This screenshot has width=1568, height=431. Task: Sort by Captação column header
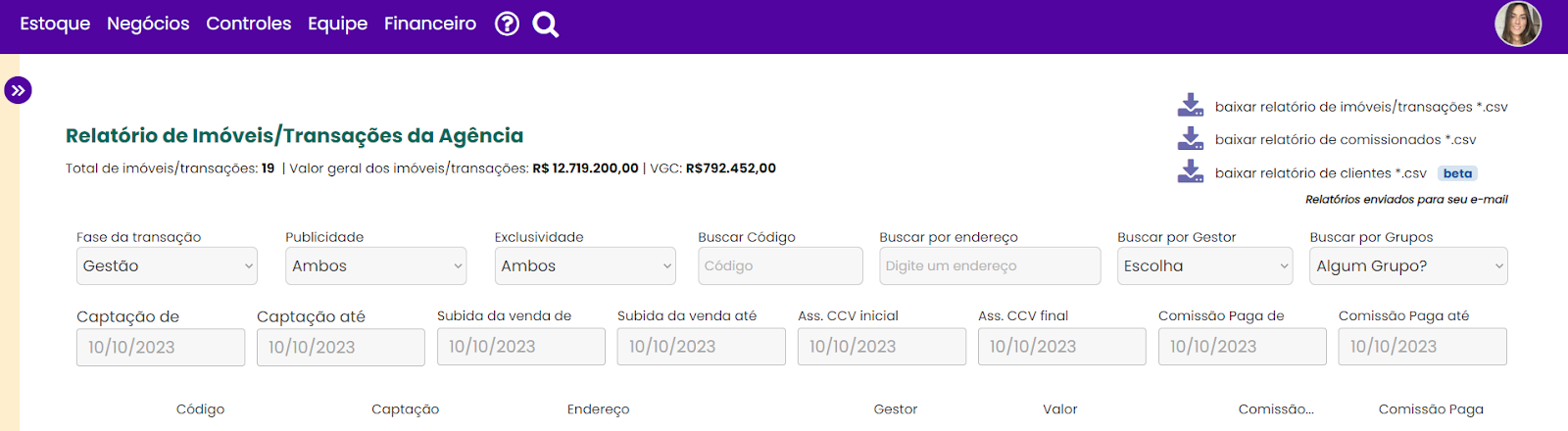click(405, 409)
